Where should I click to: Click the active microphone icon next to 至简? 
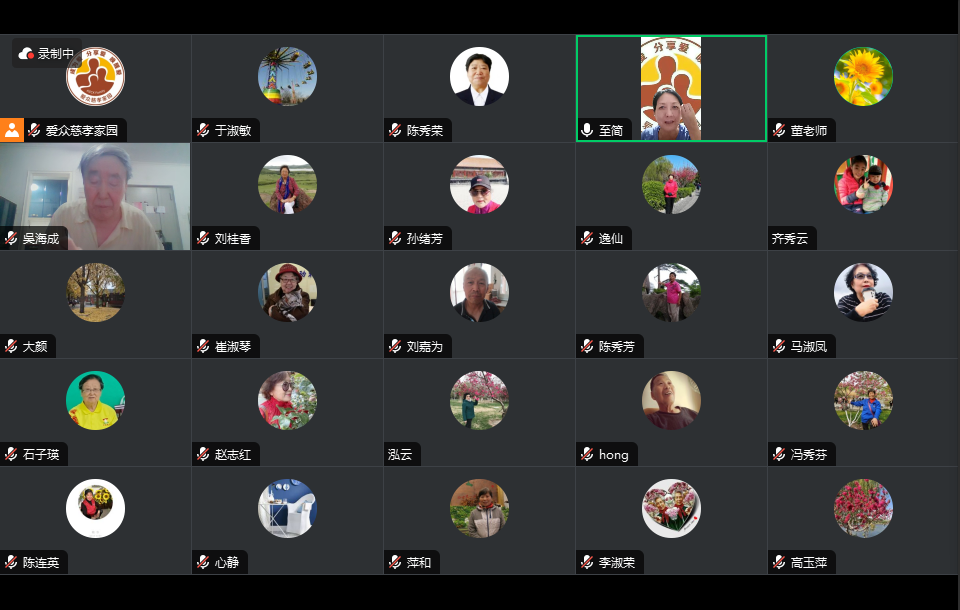[587, 130]
